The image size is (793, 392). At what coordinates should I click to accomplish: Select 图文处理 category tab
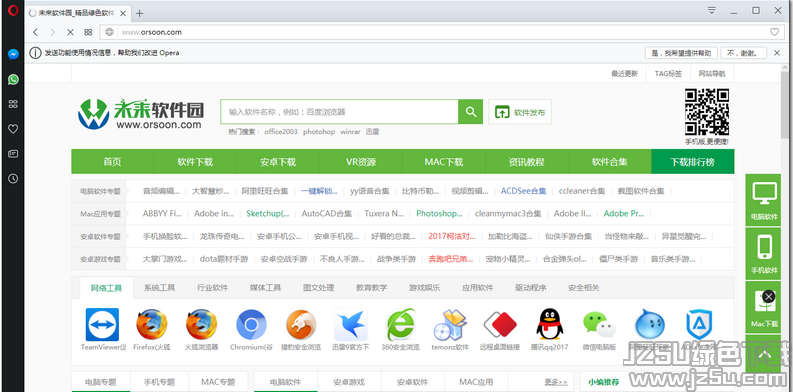(x=319, y=288)
